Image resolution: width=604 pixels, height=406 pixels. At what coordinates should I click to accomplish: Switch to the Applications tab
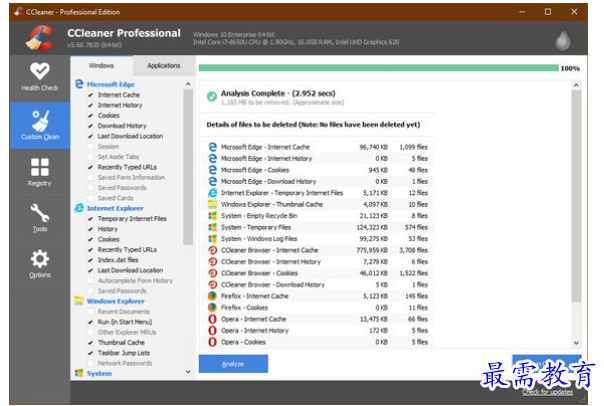(x=163, y=65)
